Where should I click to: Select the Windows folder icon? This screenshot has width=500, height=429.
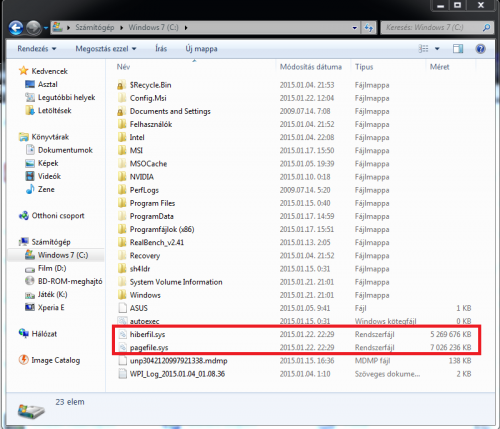tap(122, 295)
